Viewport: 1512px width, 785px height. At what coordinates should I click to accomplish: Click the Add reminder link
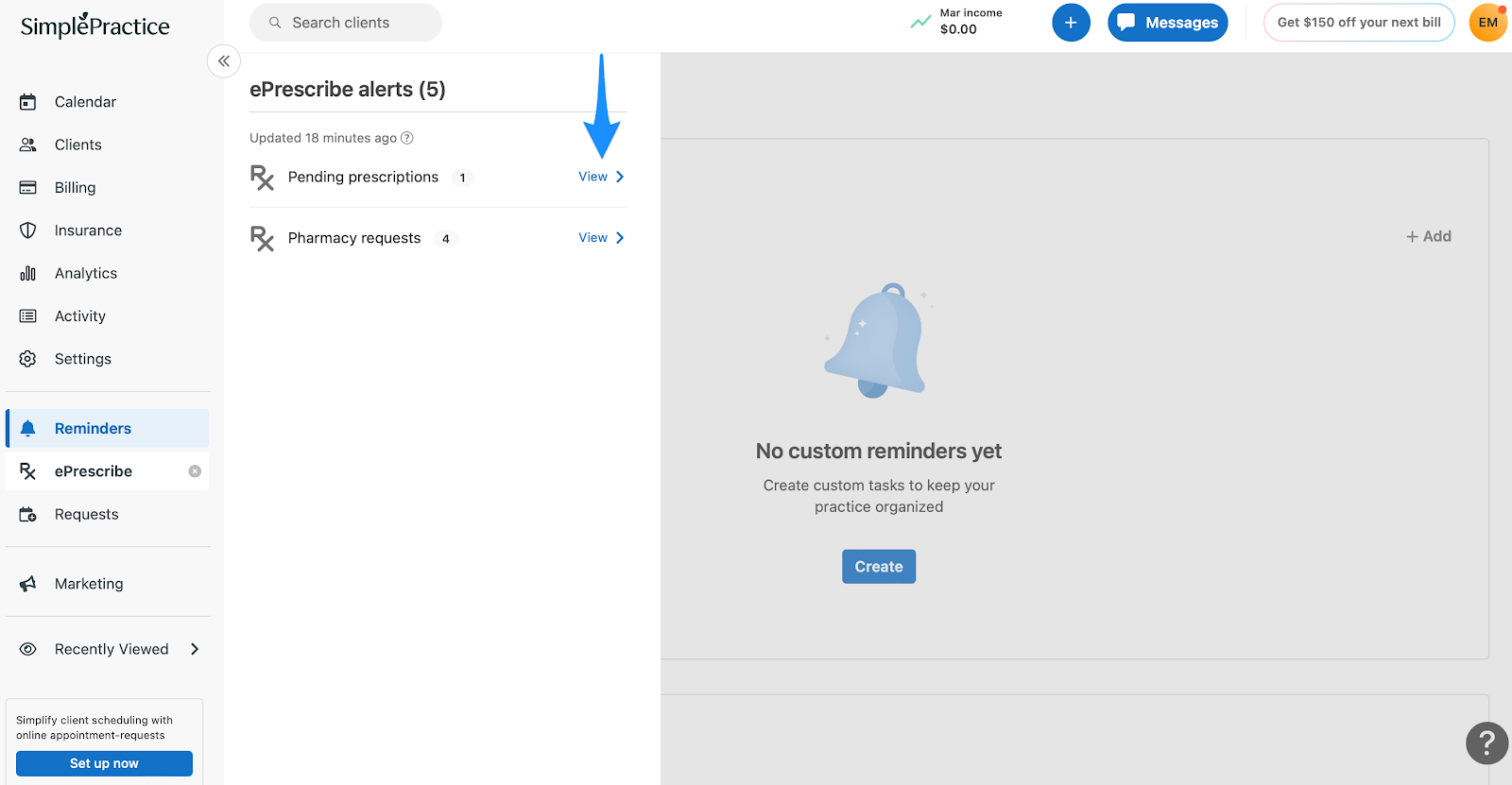click(1429, 236)
